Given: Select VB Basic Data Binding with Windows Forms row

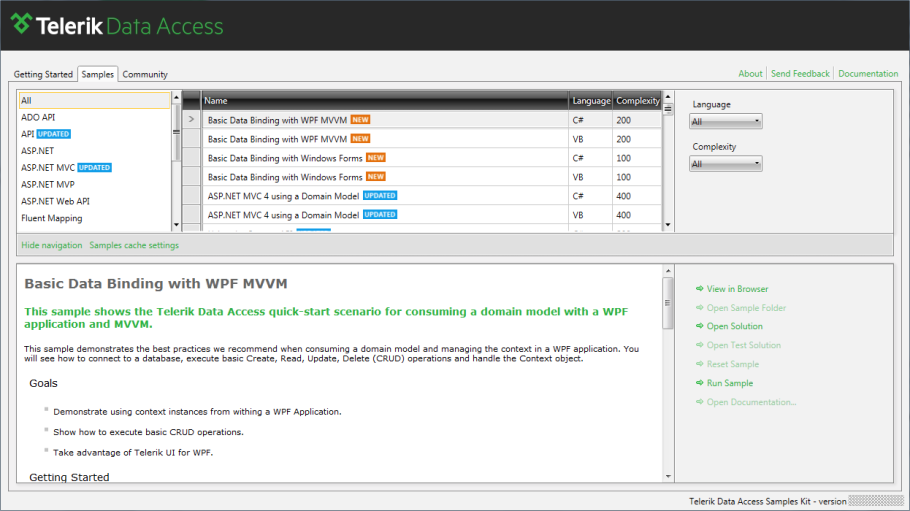Looking at the screenshot, I should (x=431, y=177).
